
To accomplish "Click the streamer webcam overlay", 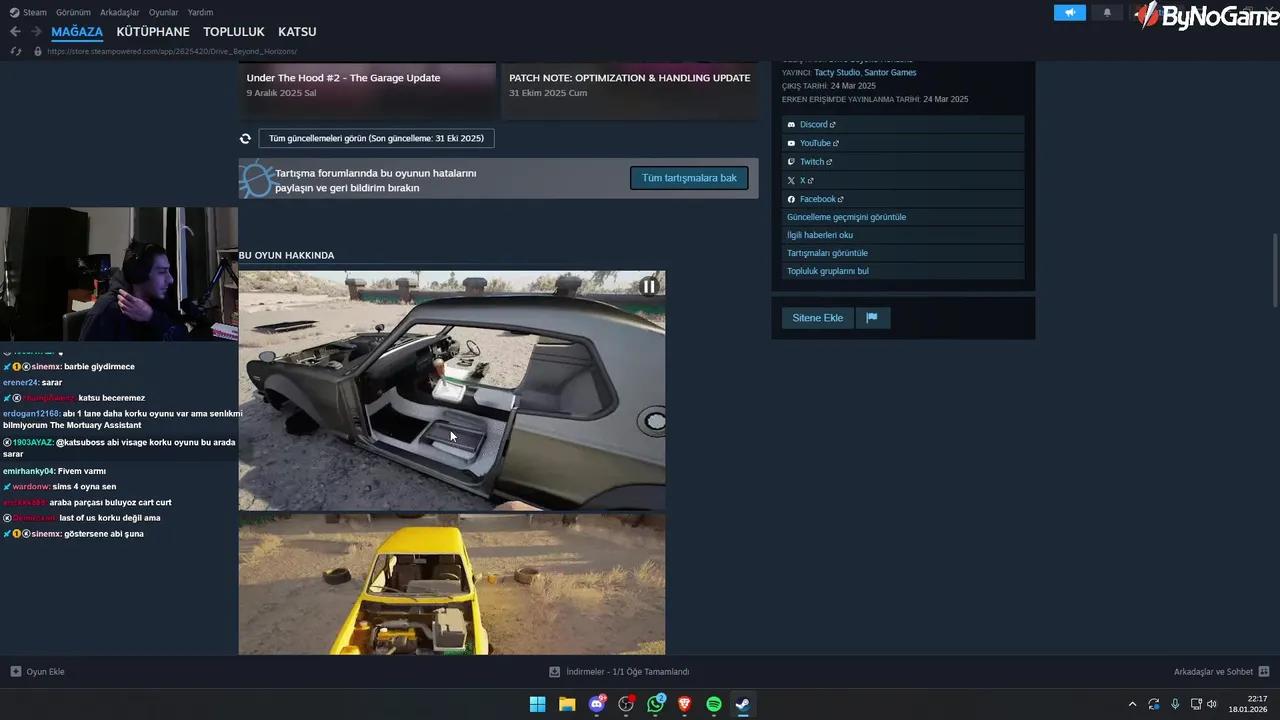I will 119,274.
